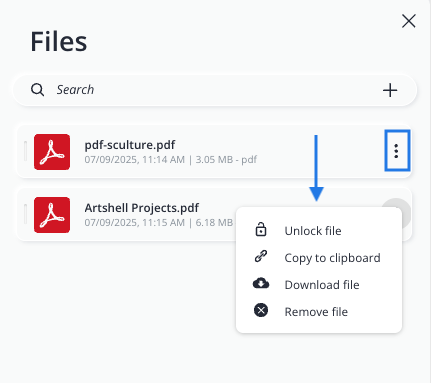The image size is (431, 383).
Task: Open three-dot menu for pdf-sculture.pdf
Action: tap(396, 151)
